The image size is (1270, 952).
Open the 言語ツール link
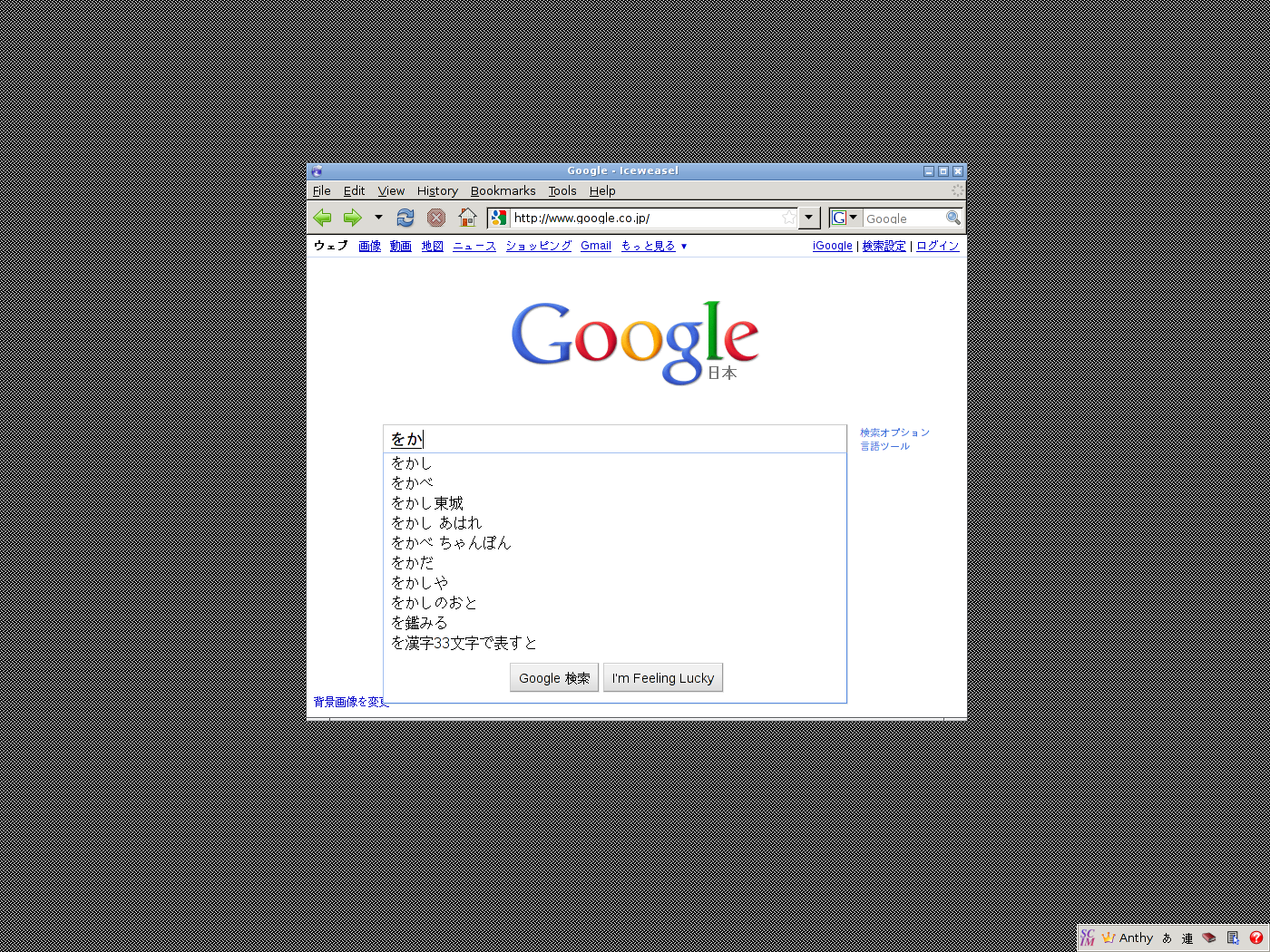pos(884,446)
